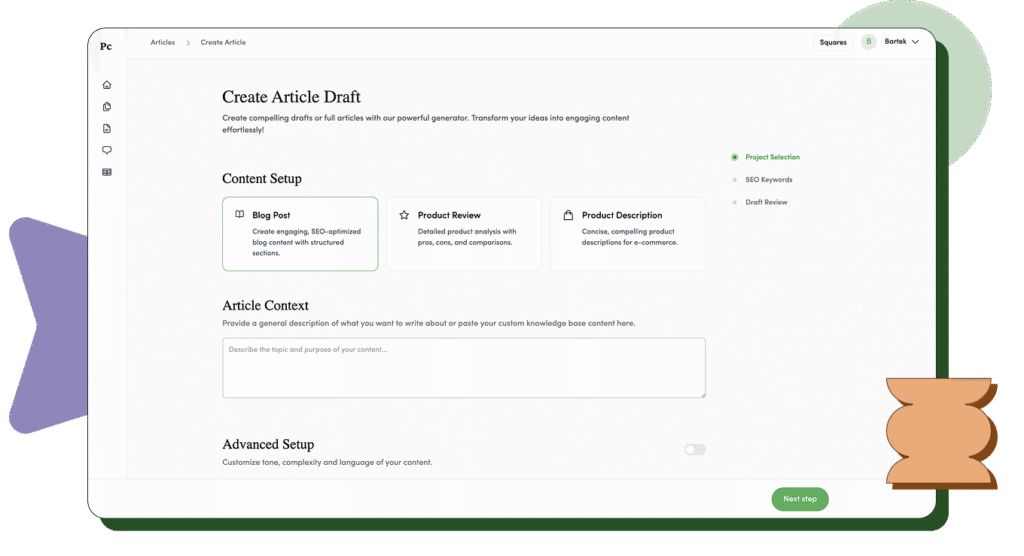The height and width of the screenshot is (556, 1024).
Task: Expand the Bartek user menu chevron
Action: 915,42
